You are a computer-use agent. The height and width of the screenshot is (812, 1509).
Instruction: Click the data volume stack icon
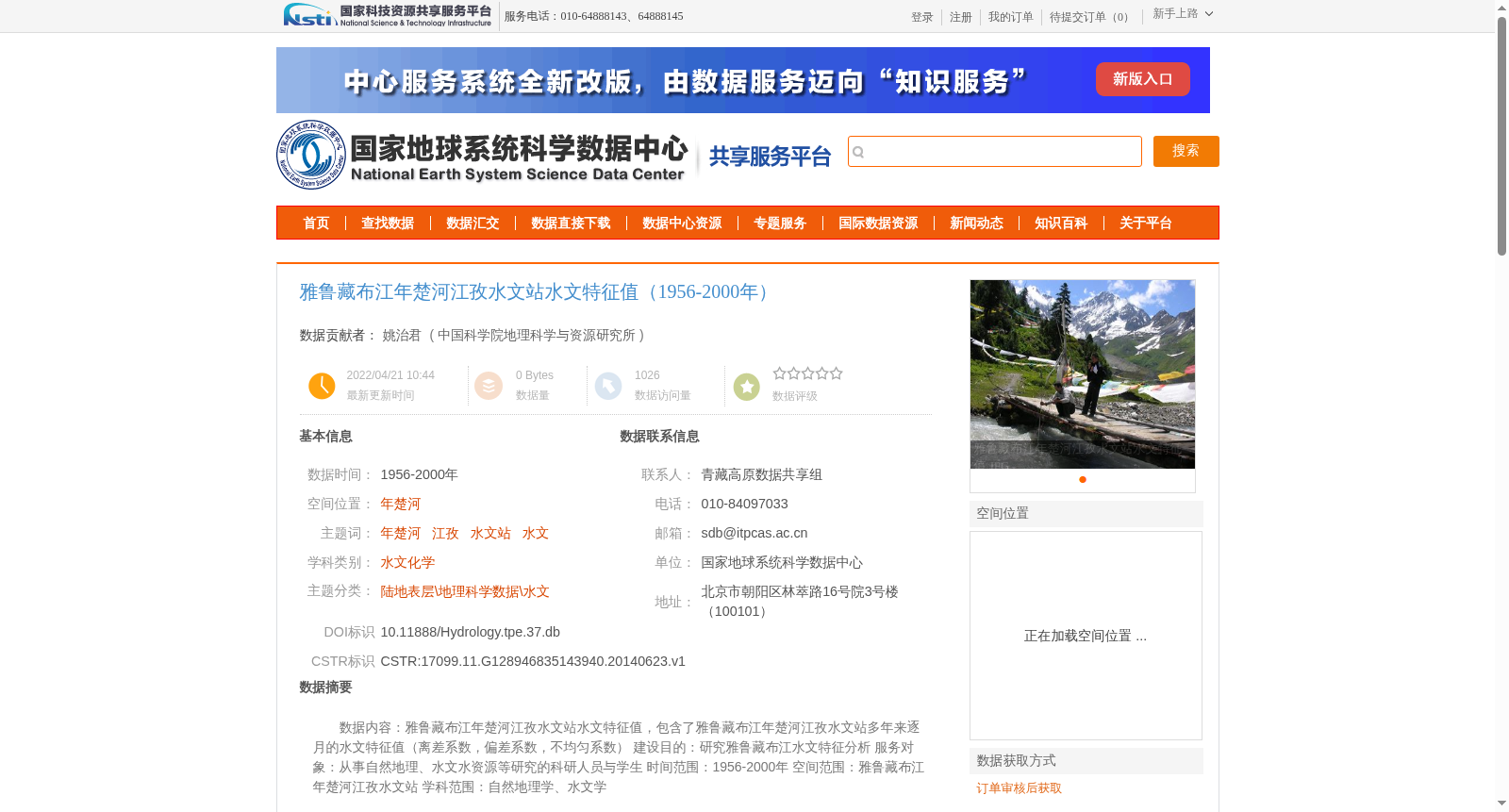(x=489, y=386)
